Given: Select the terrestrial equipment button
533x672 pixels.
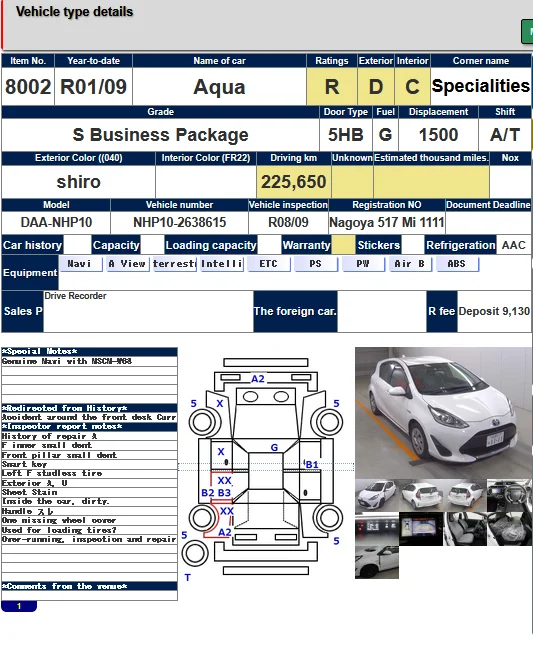Looking at the screenshot, I should pyautogui.click(x=174, y=264).
